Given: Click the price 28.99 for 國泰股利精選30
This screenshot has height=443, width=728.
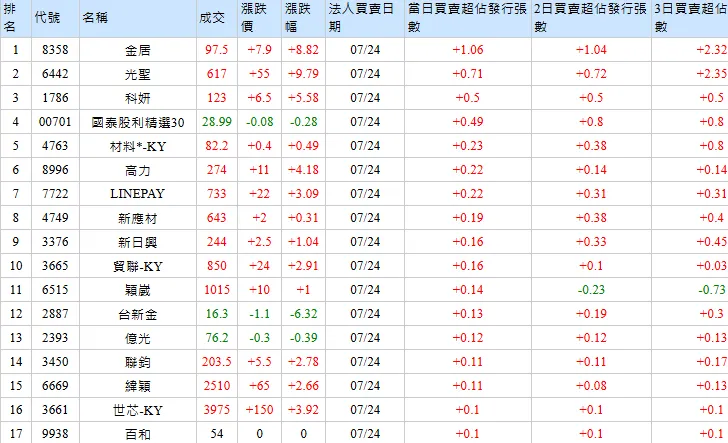Looking at the screenshot, I should (217, 122).
